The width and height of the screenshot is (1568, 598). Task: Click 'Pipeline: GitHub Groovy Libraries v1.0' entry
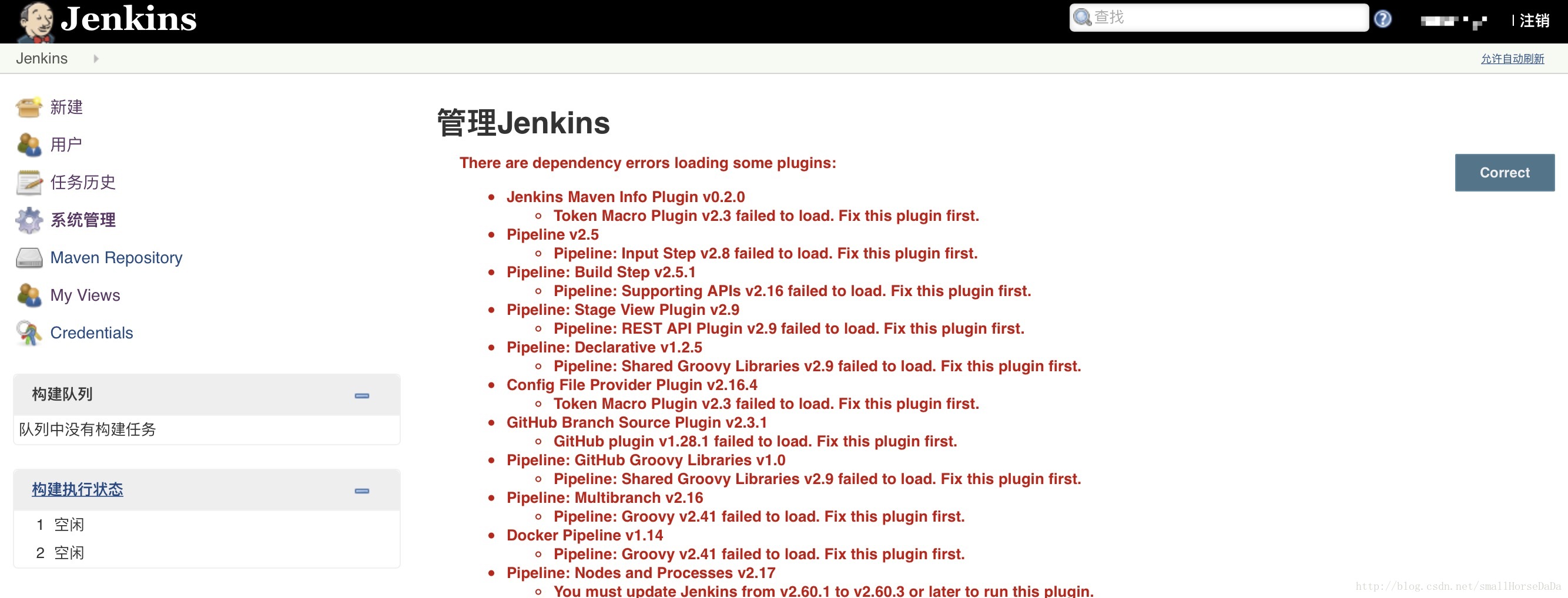(x=646, y=461)
